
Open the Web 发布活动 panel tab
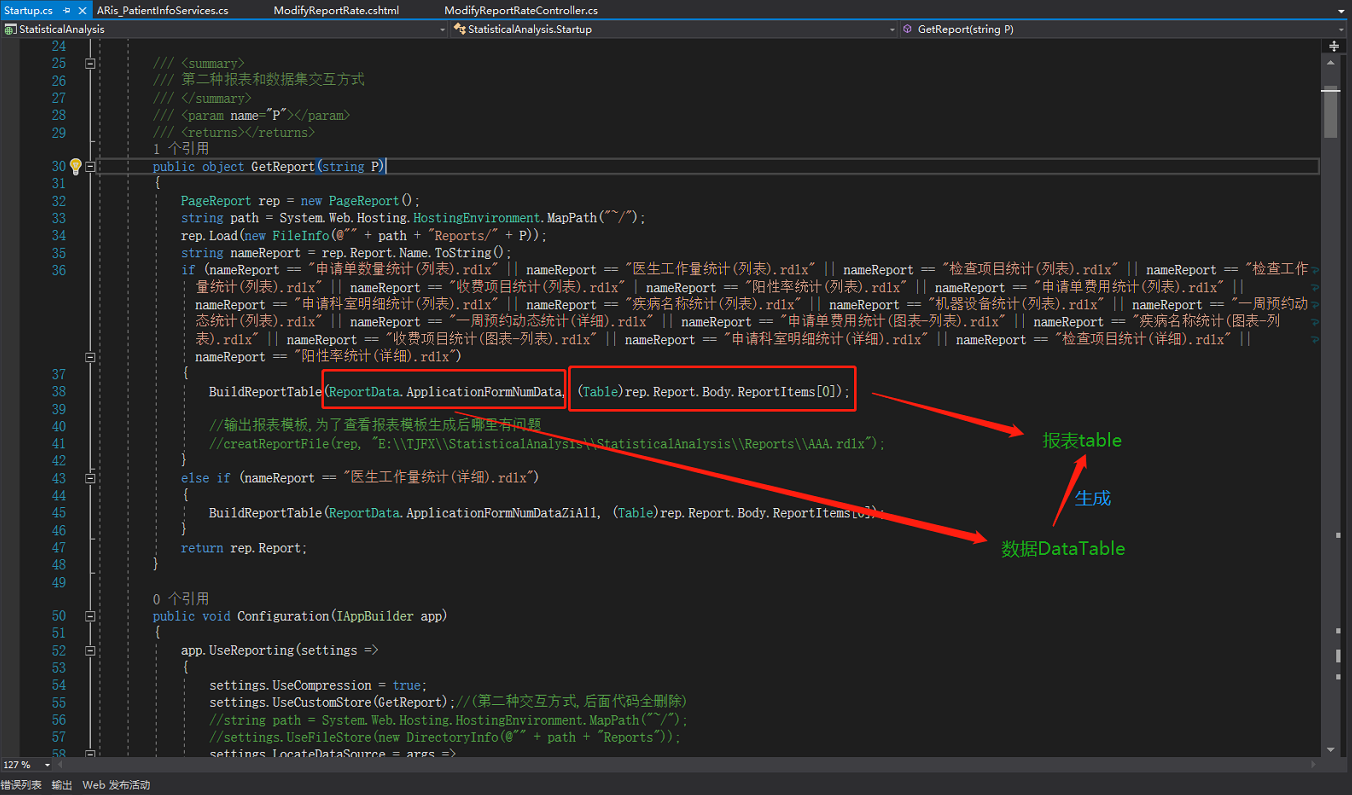(x=116, y=785)
